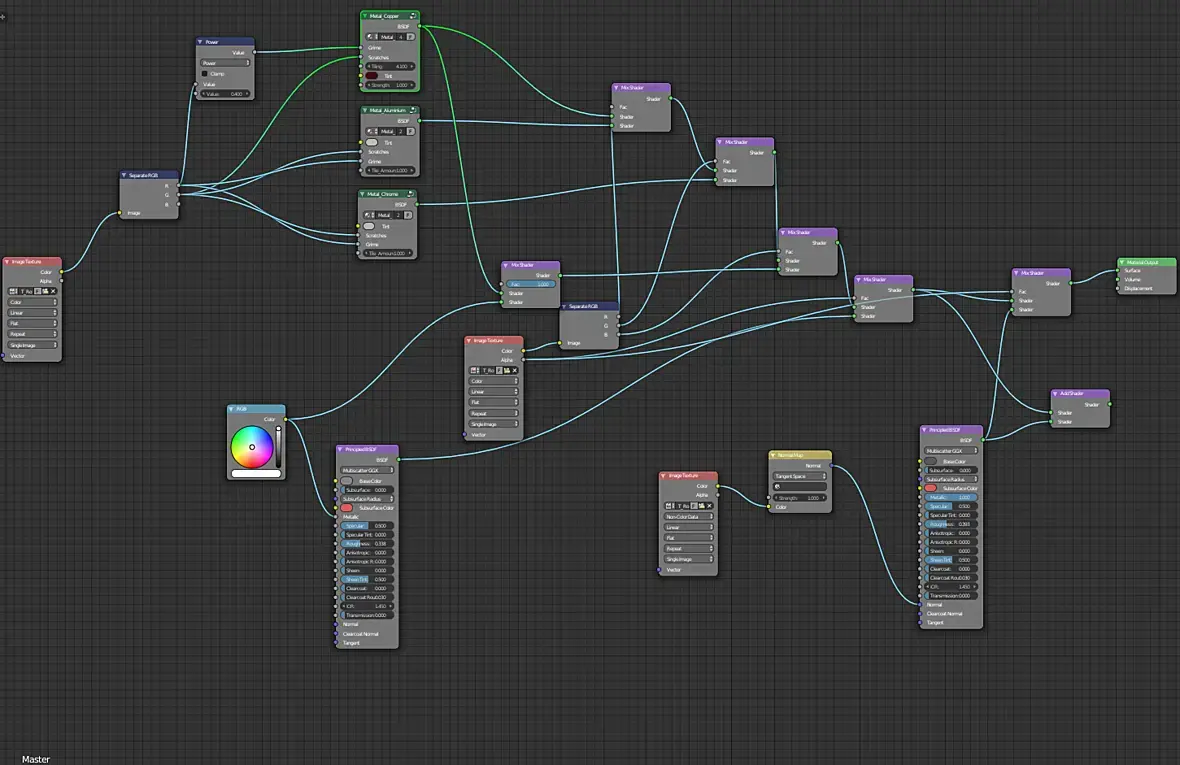The width and height of the screenshot is (1180, 765).
Task: Collapse the Metal_Chrome node
Action: pyautogui.click(x=363, y=194)
